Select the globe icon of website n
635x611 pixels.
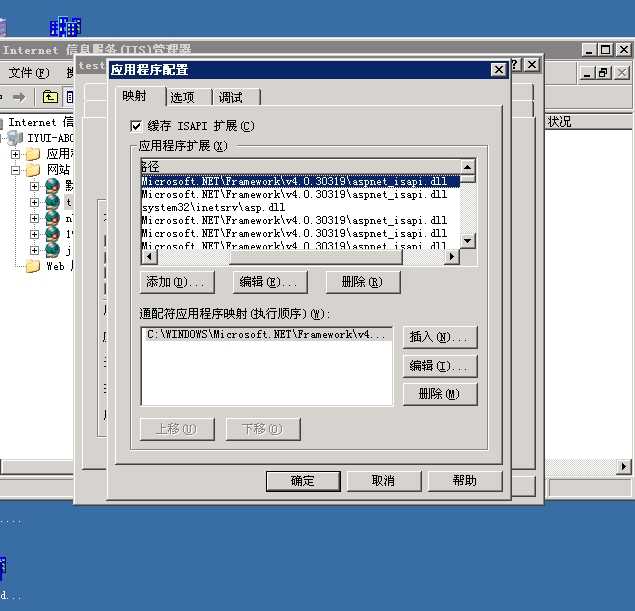click(x=53, y=219)
